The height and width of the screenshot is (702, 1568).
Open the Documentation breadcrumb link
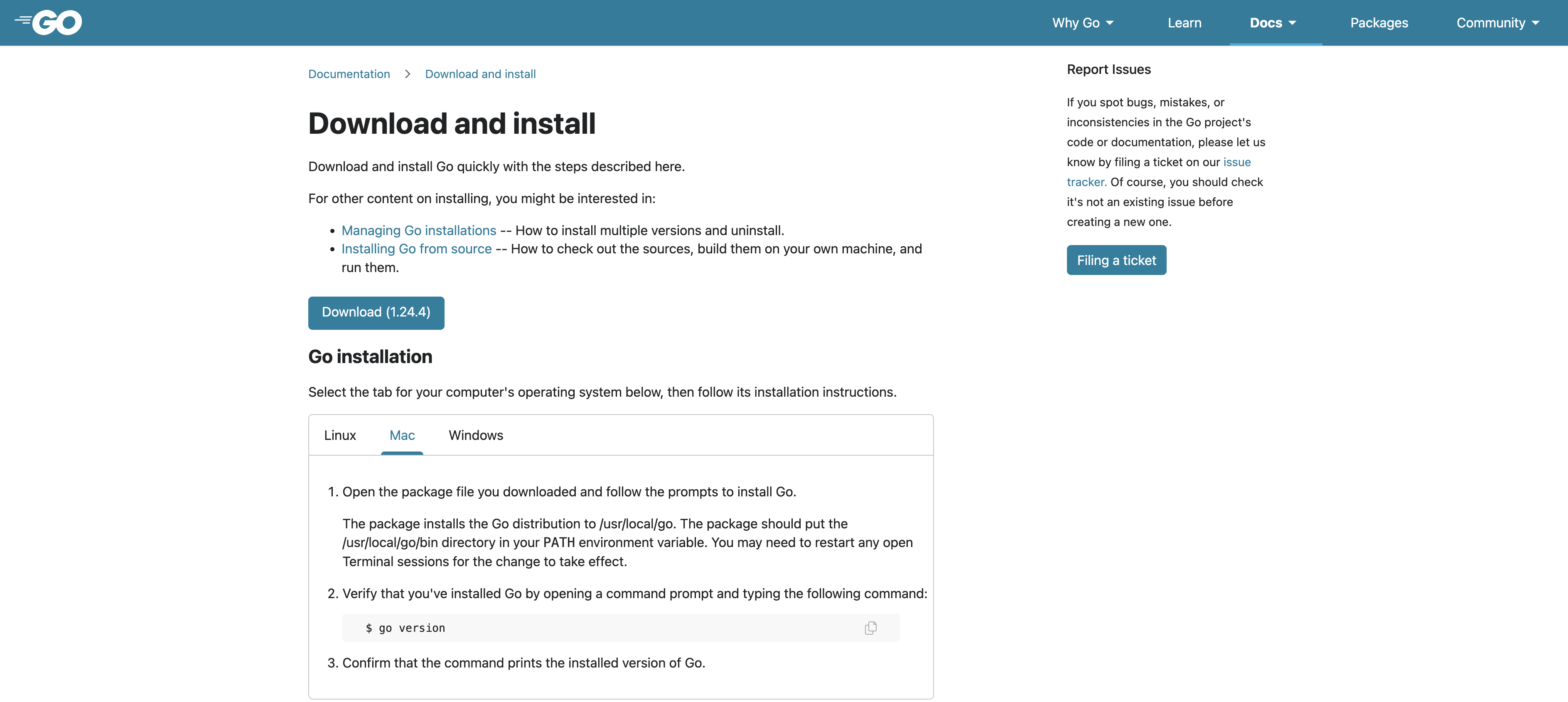349,74
